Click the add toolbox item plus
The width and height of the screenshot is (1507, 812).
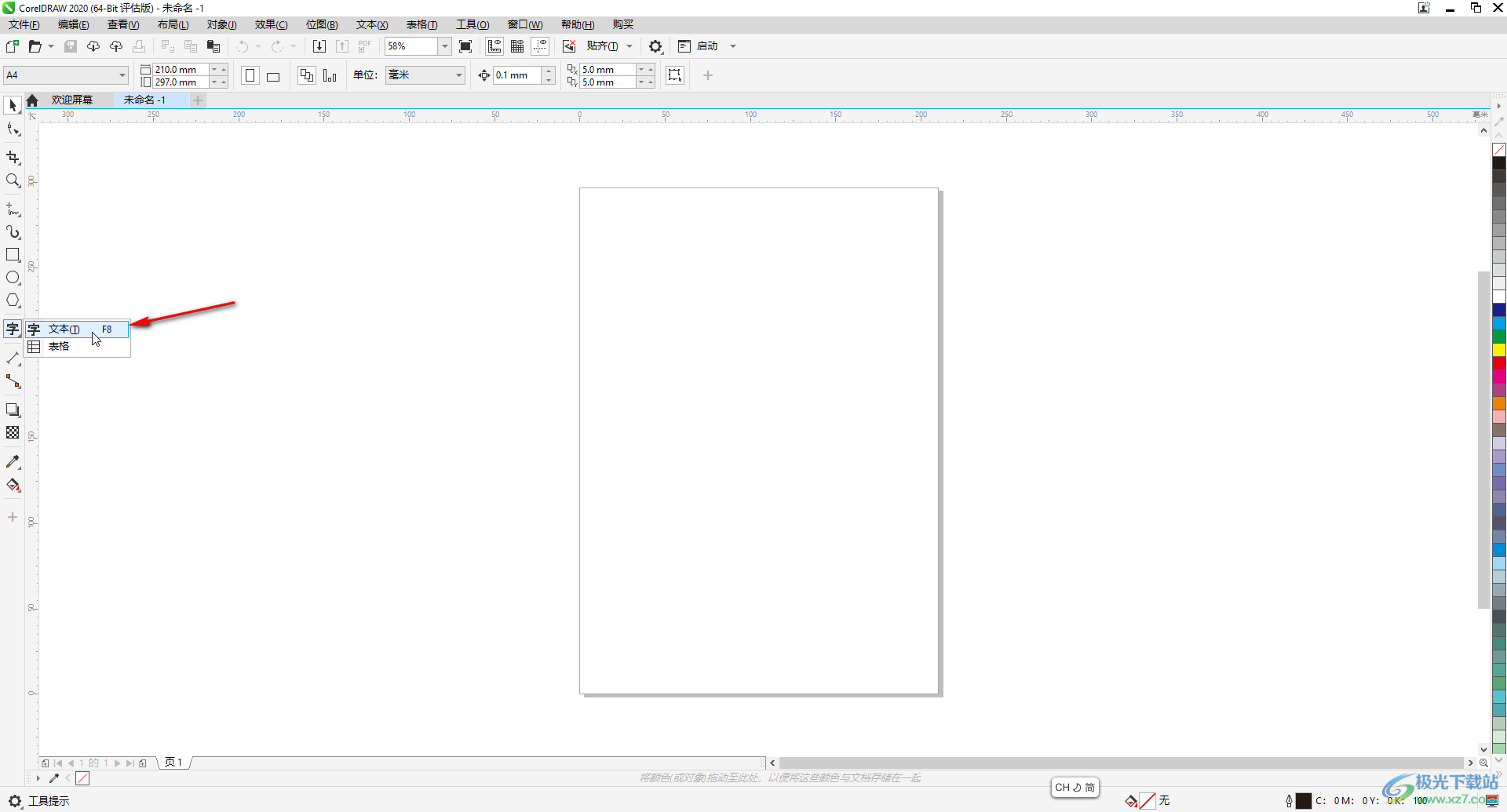click(13, 517)
